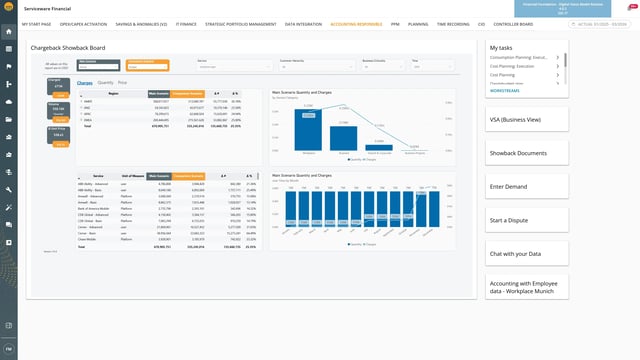Click the tallest bar in category chart
Screen dimensions: 640x360
[x=308, y=130]
